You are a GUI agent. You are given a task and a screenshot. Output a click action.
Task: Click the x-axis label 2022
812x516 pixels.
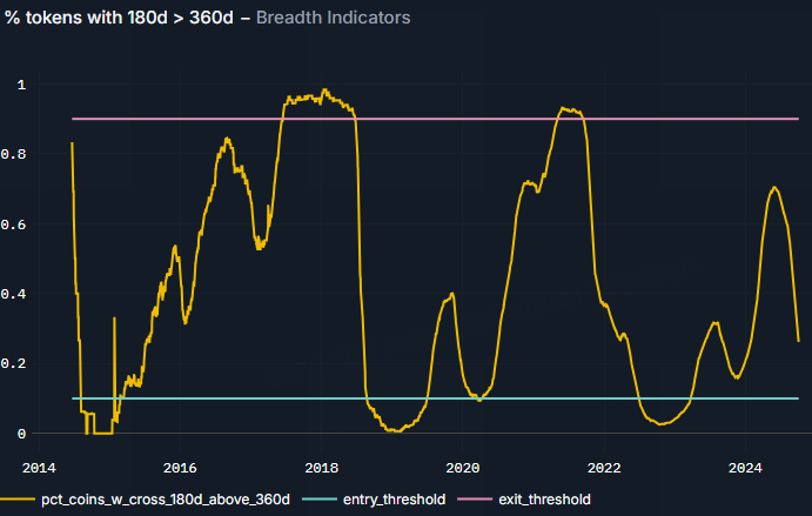coord(604,468)
